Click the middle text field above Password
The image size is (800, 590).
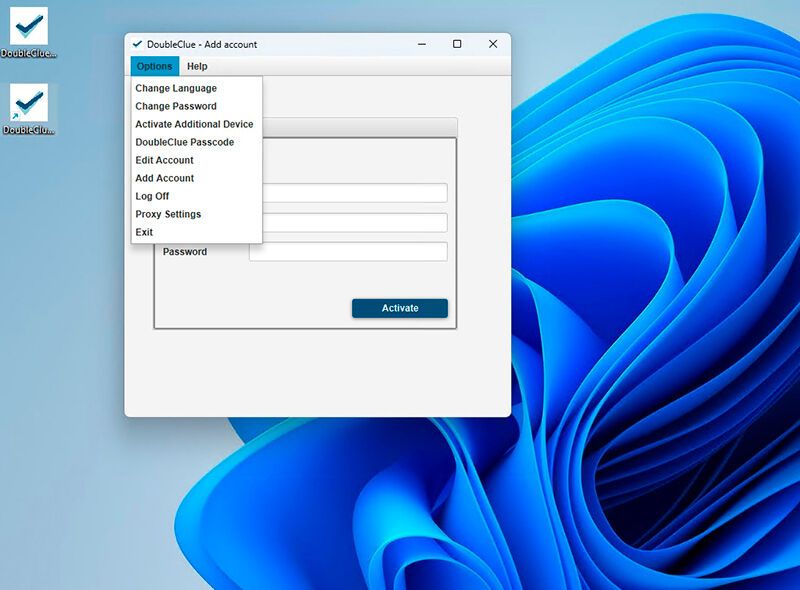[355, 223]
